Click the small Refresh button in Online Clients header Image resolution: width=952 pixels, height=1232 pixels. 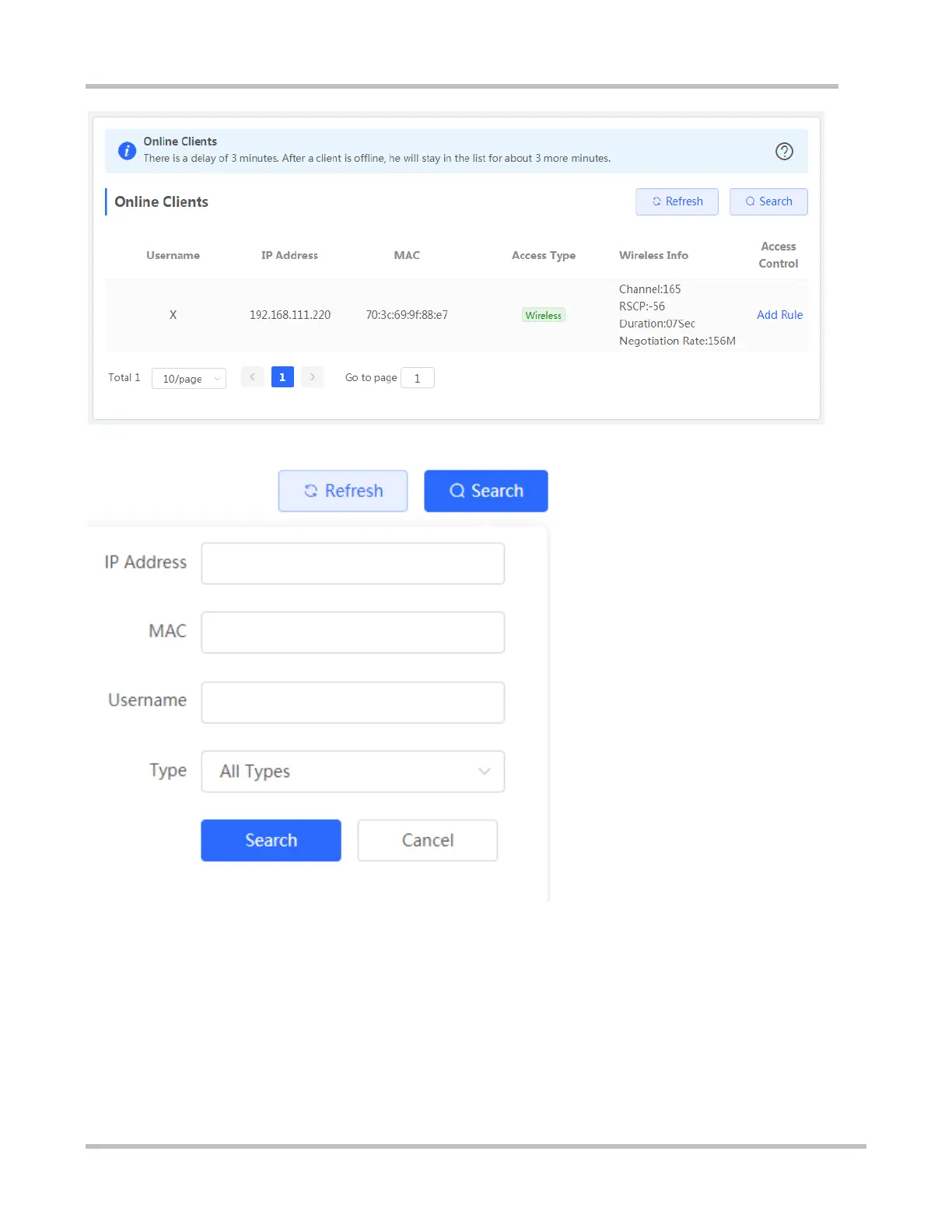677,201
